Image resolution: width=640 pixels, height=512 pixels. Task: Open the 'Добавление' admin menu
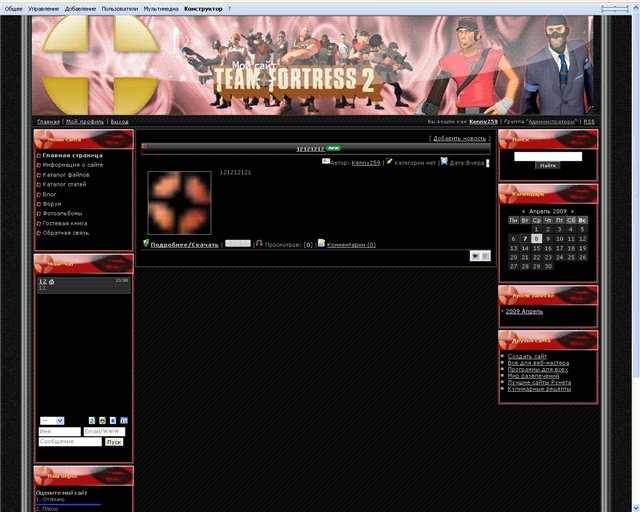coord(80,9)
